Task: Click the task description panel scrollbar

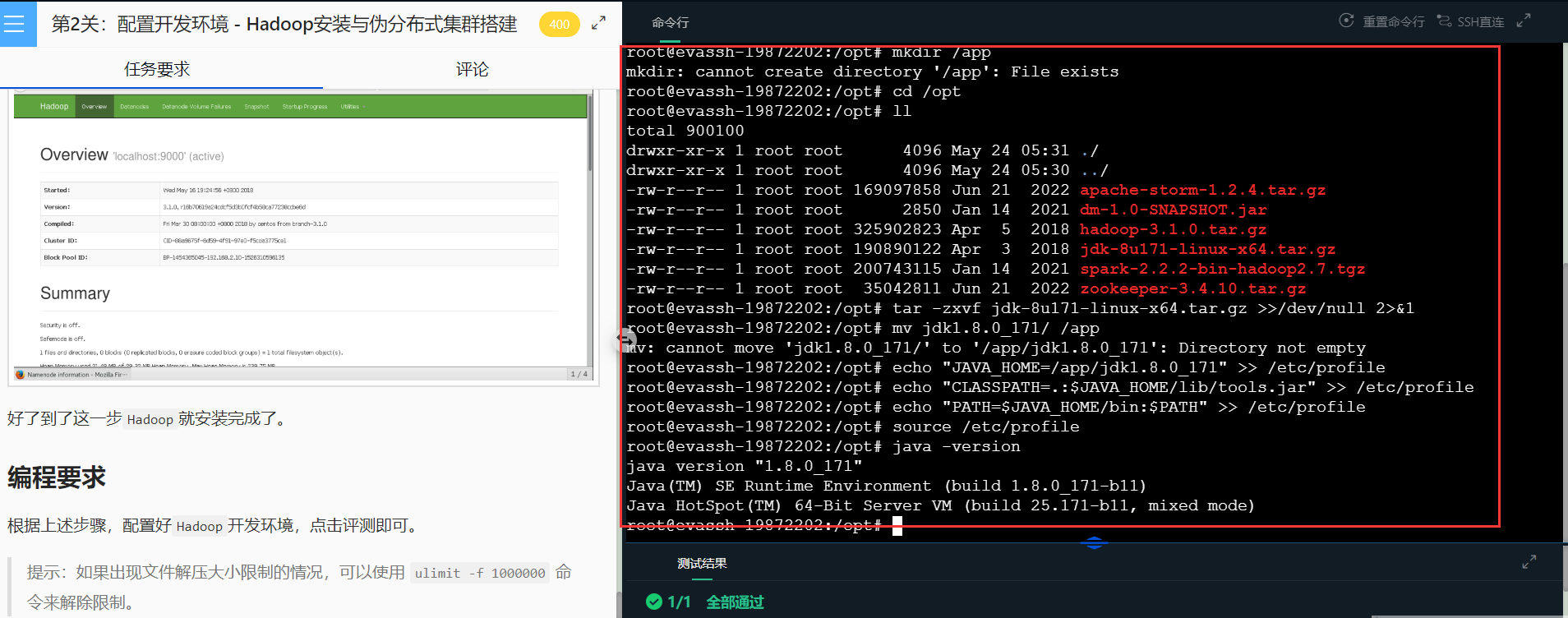Action: pos(618,603)
